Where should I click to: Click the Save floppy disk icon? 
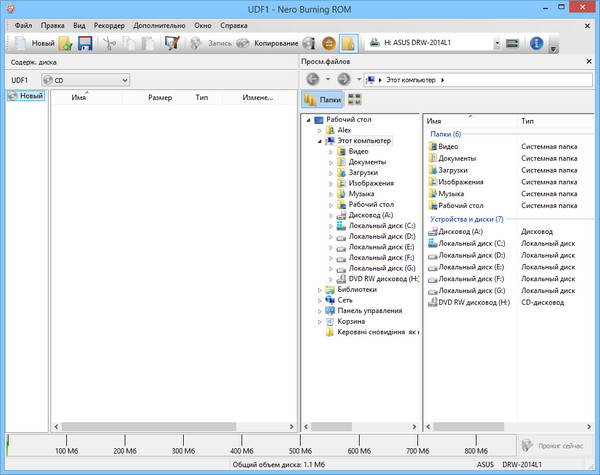85,44
